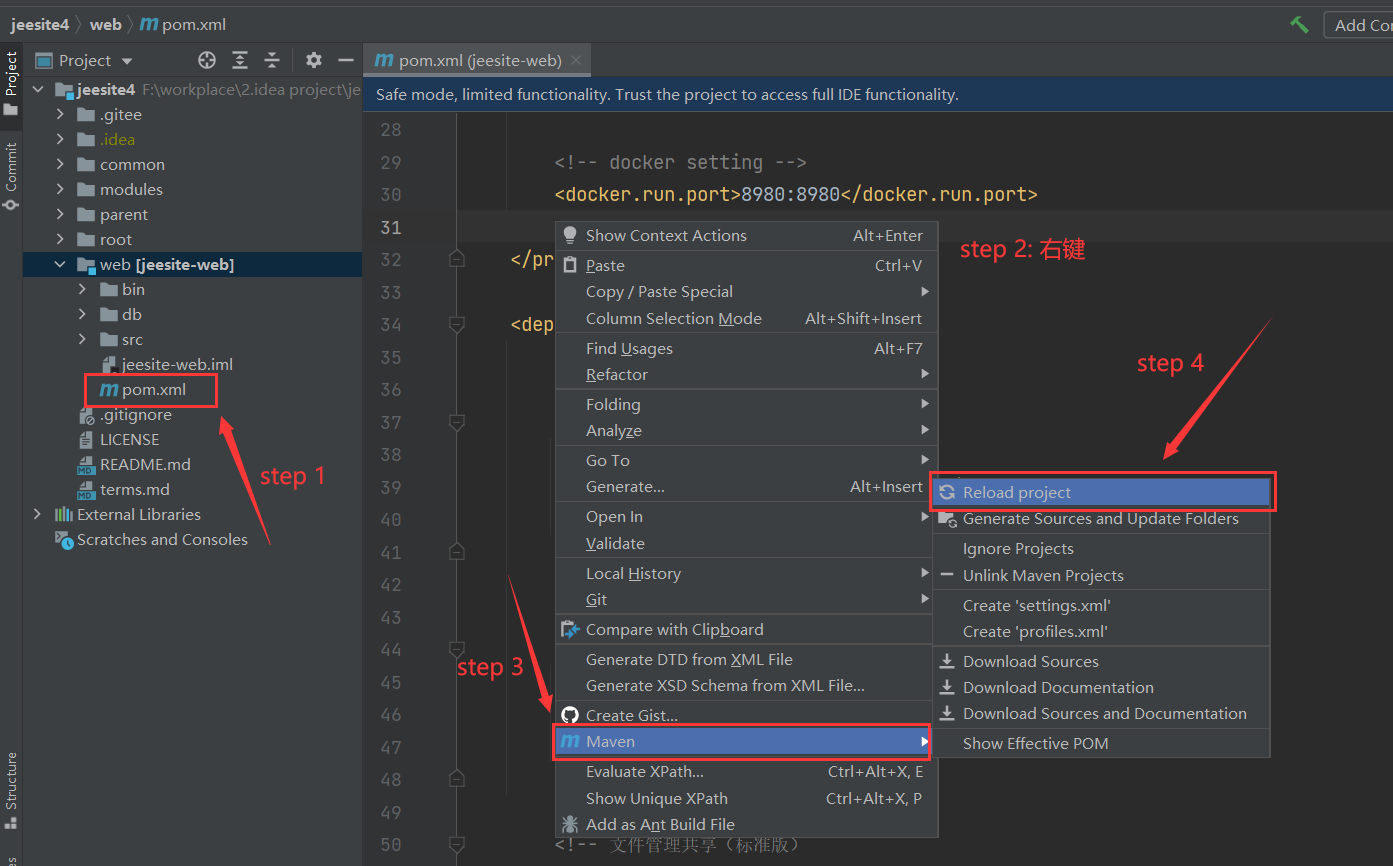Open Project panel settings gear
The width and height of the screenshot is (1393, 866).
314,60
